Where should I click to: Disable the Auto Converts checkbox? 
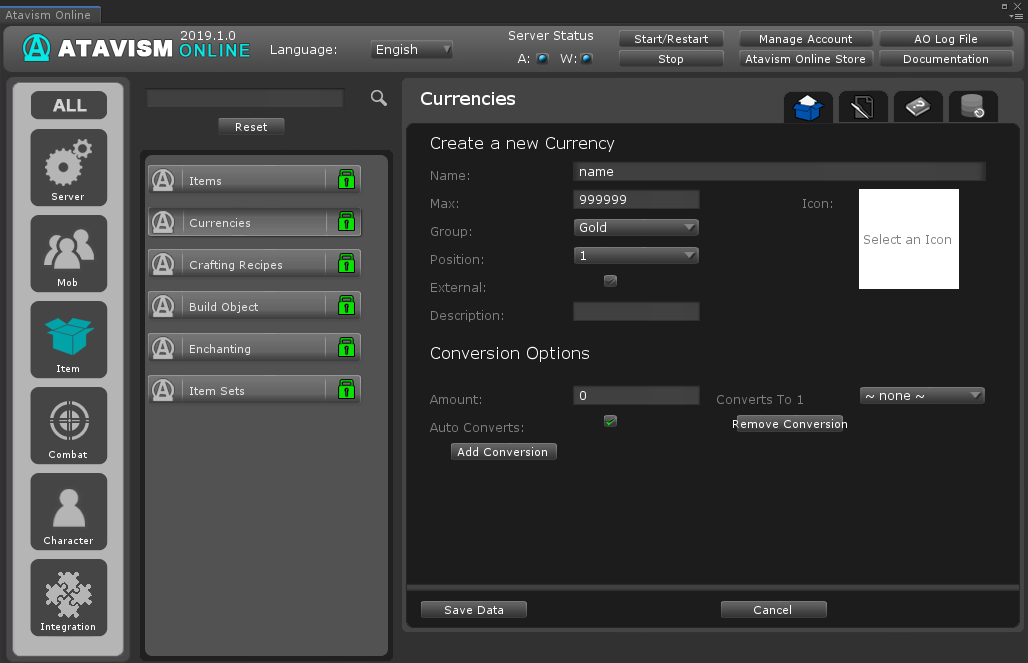click(610, 421)
